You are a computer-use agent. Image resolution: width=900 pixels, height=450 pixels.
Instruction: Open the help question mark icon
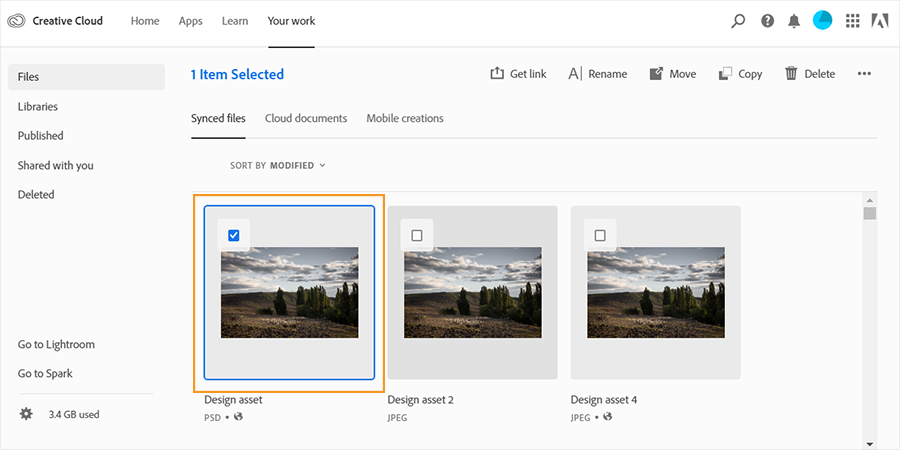[x=767, y=21]
